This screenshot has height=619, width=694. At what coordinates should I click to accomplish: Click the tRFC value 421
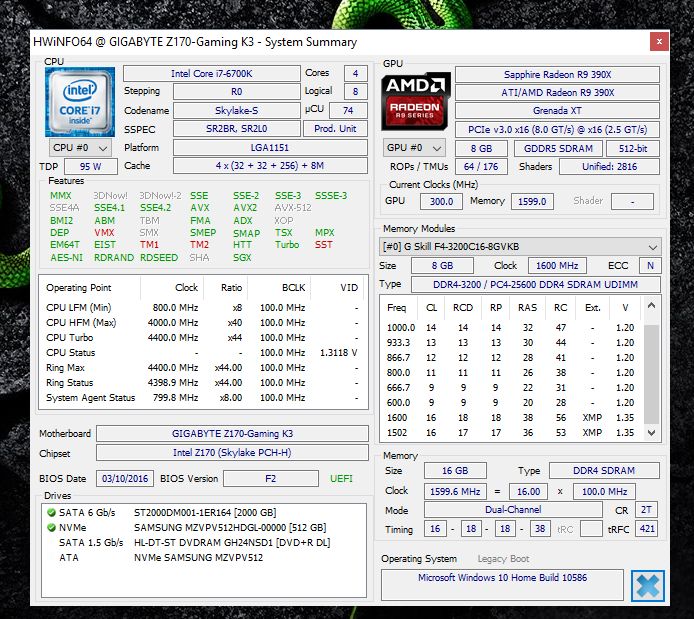(647, 528)
